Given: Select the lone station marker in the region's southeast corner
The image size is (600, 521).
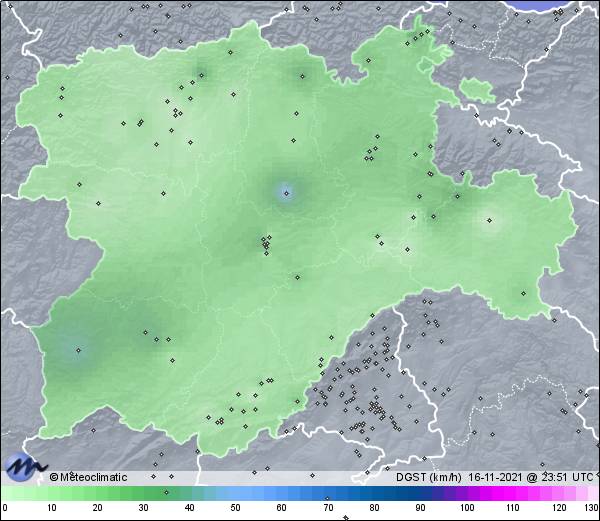Looking at the screenshot, I should 523,293.
